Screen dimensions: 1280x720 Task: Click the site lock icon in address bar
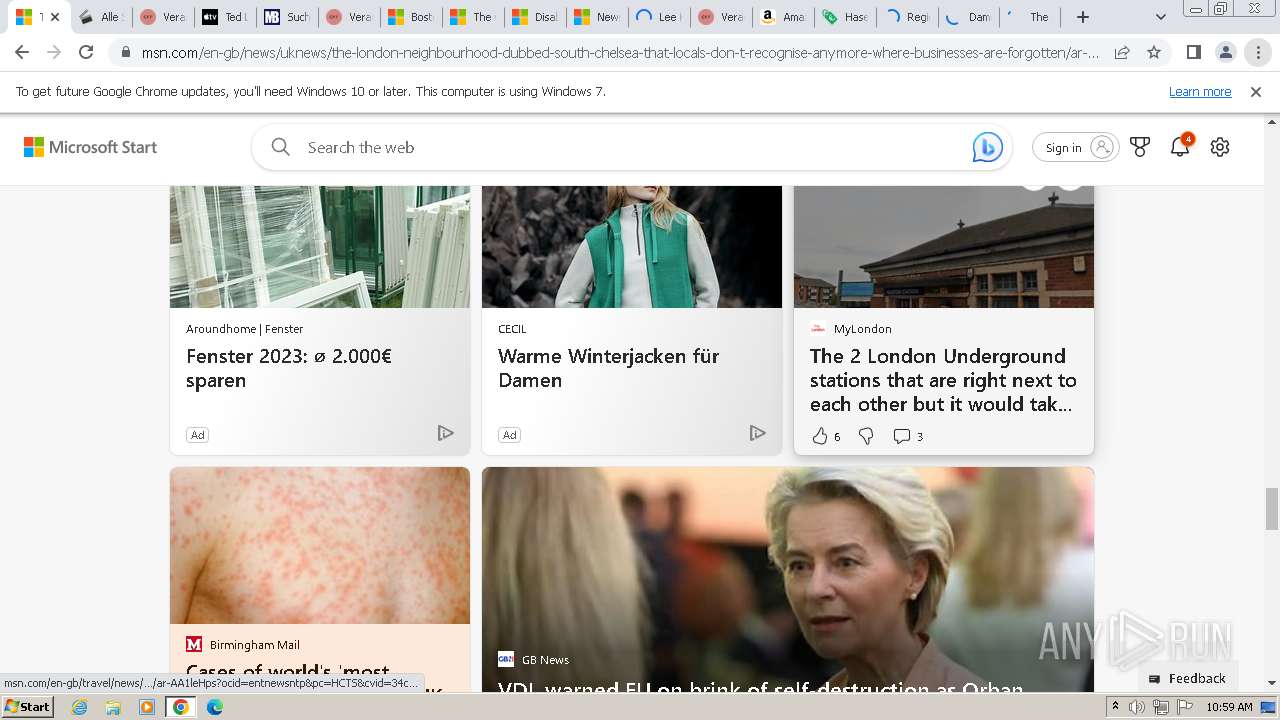pos(125,52)
